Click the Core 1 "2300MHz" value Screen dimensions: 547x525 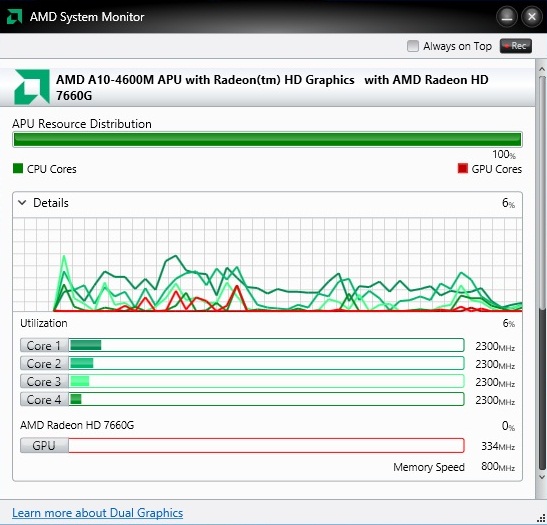pos(495,346)
